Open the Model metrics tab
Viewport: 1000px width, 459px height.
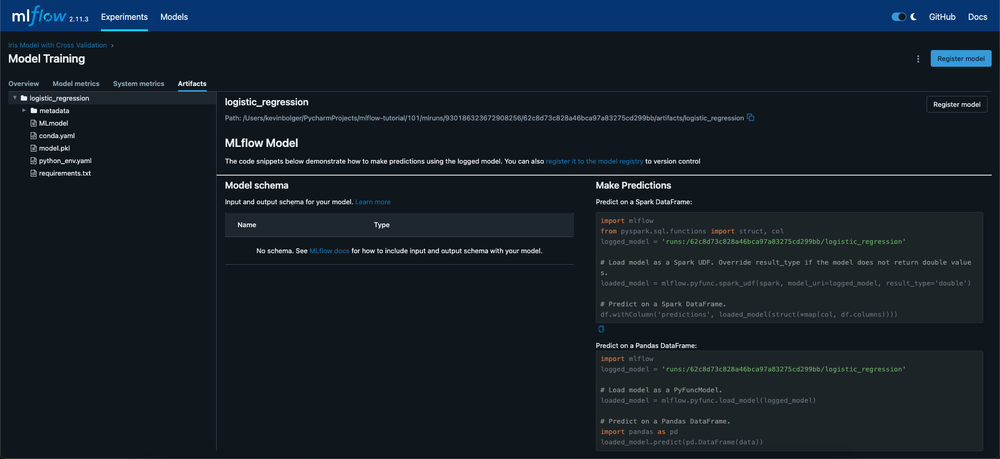point(76,84)
